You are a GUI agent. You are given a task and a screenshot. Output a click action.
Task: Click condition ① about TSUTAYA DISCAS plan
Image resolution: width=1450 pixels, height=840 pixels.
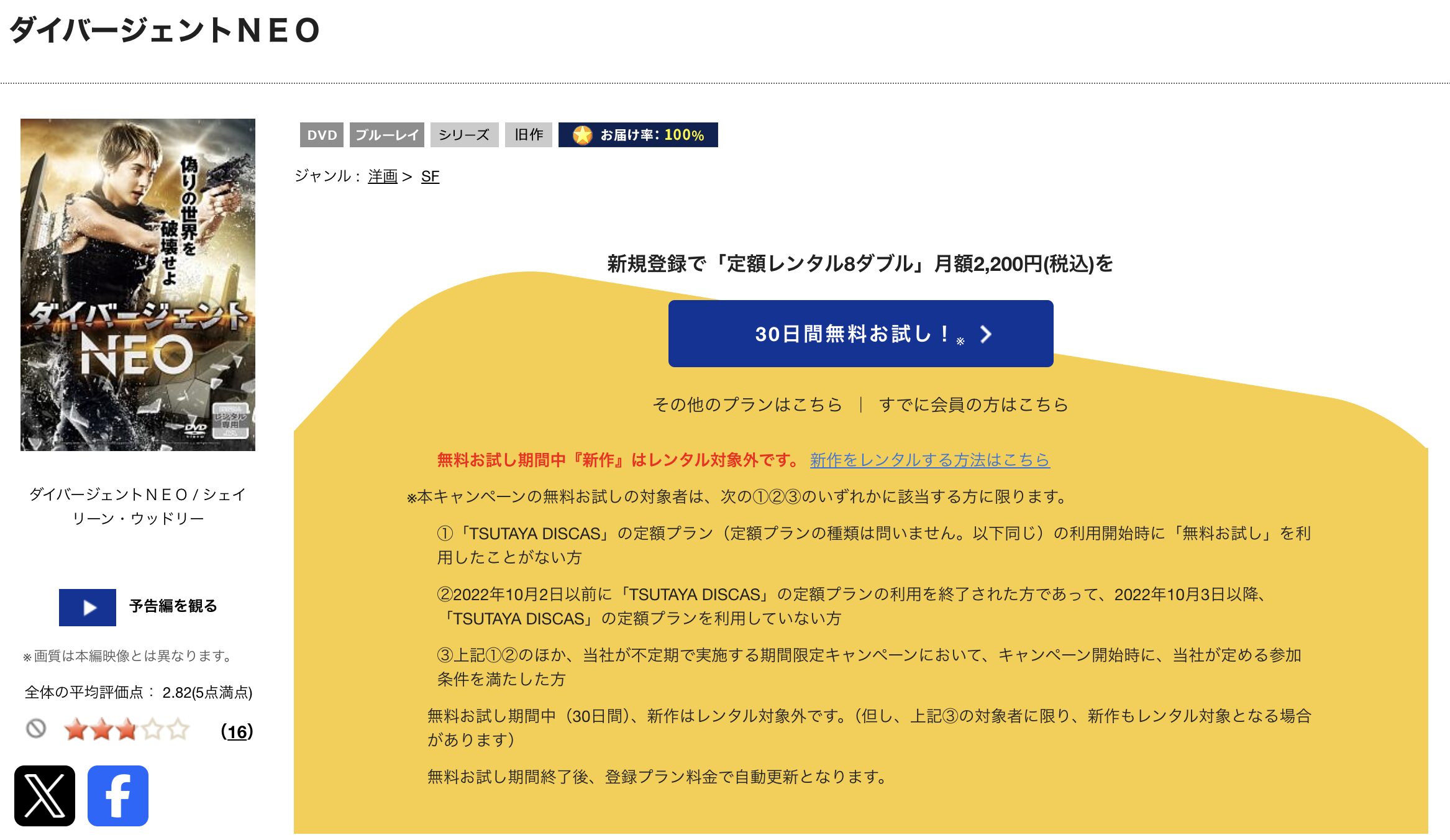[874, 545]
